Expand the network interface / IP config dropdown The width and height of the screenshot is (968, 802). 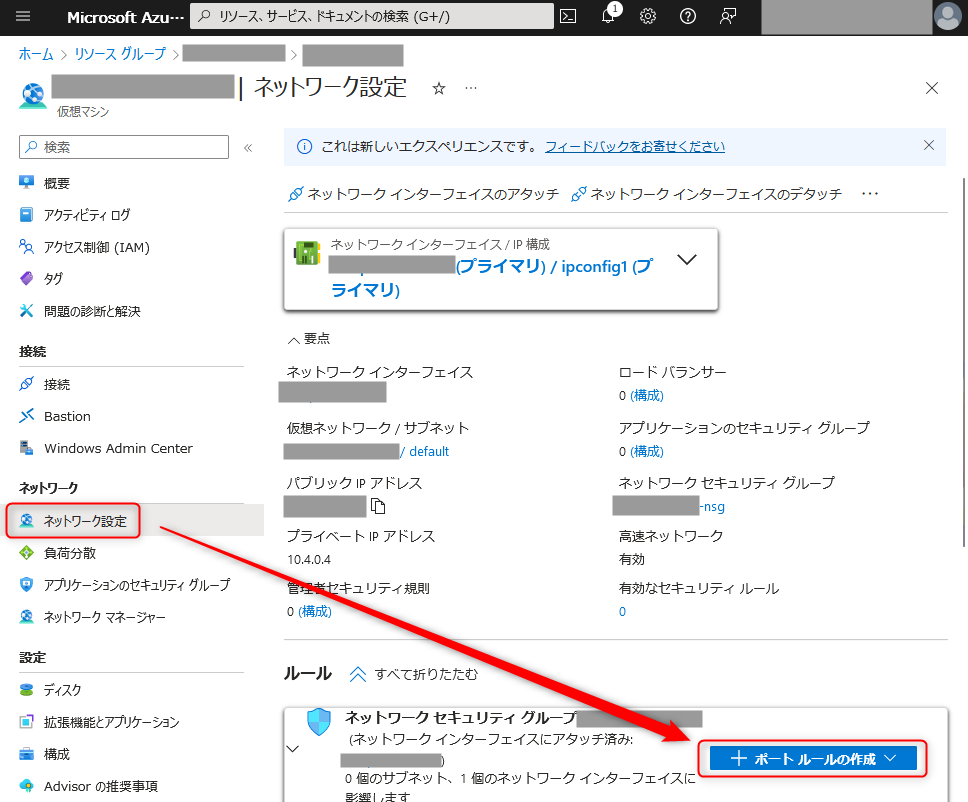tap(687, 259)
